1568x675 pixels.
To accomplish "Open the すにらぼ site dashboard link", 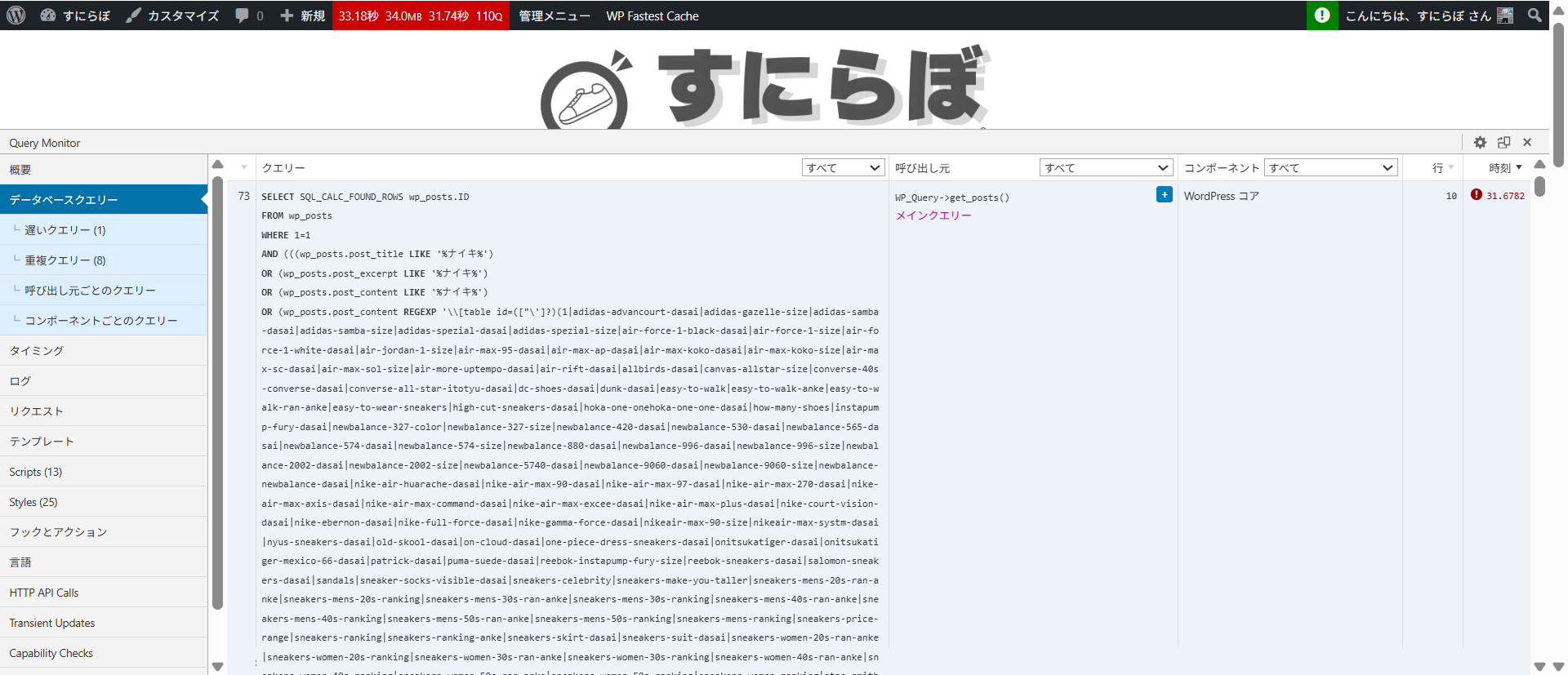I will (x=75, y=16).
